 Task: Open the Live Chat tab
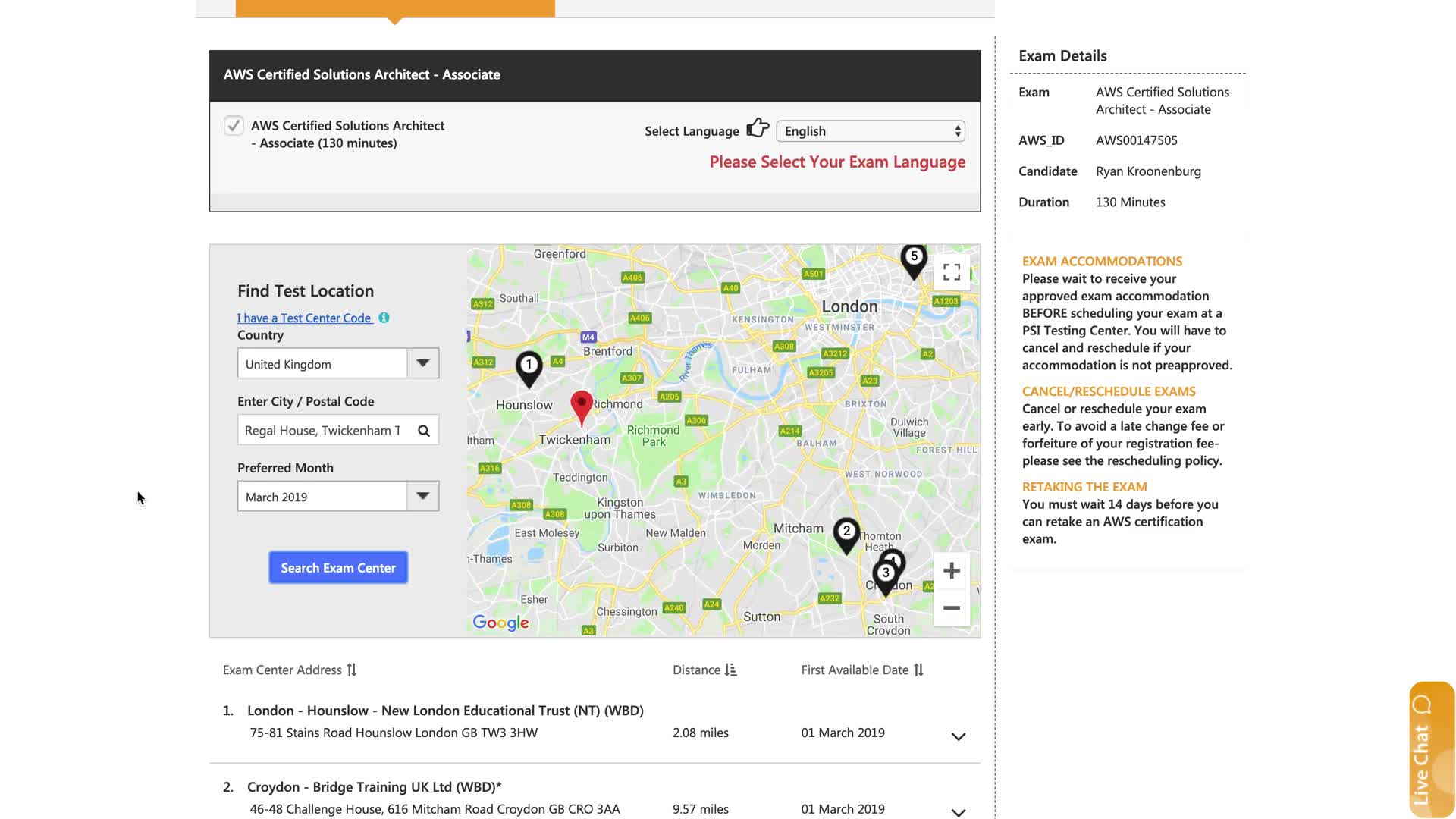[1431, 749]
